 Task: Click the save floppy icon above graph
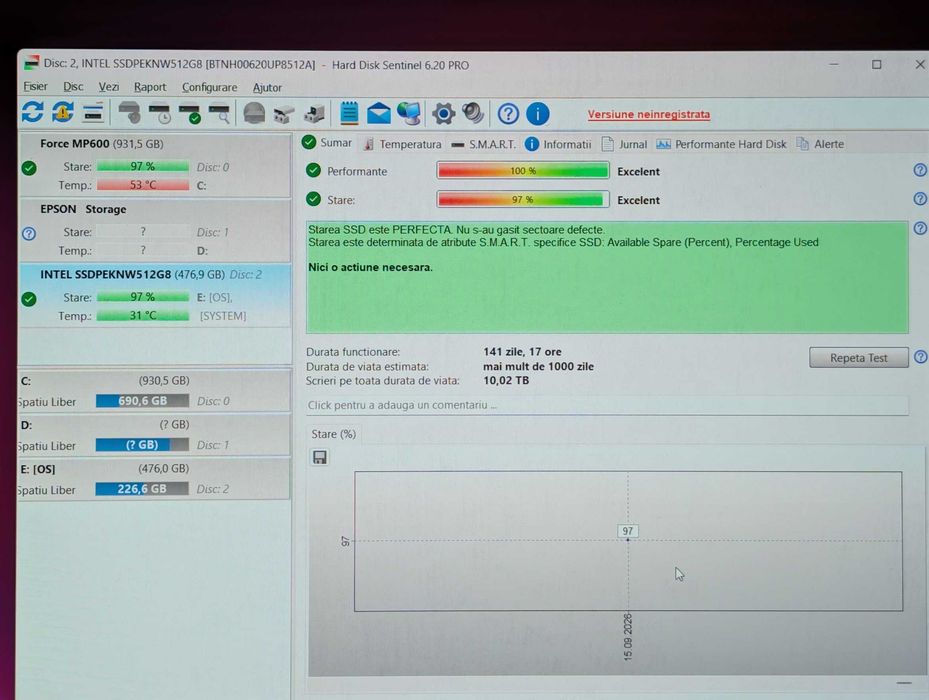point(320,457)
